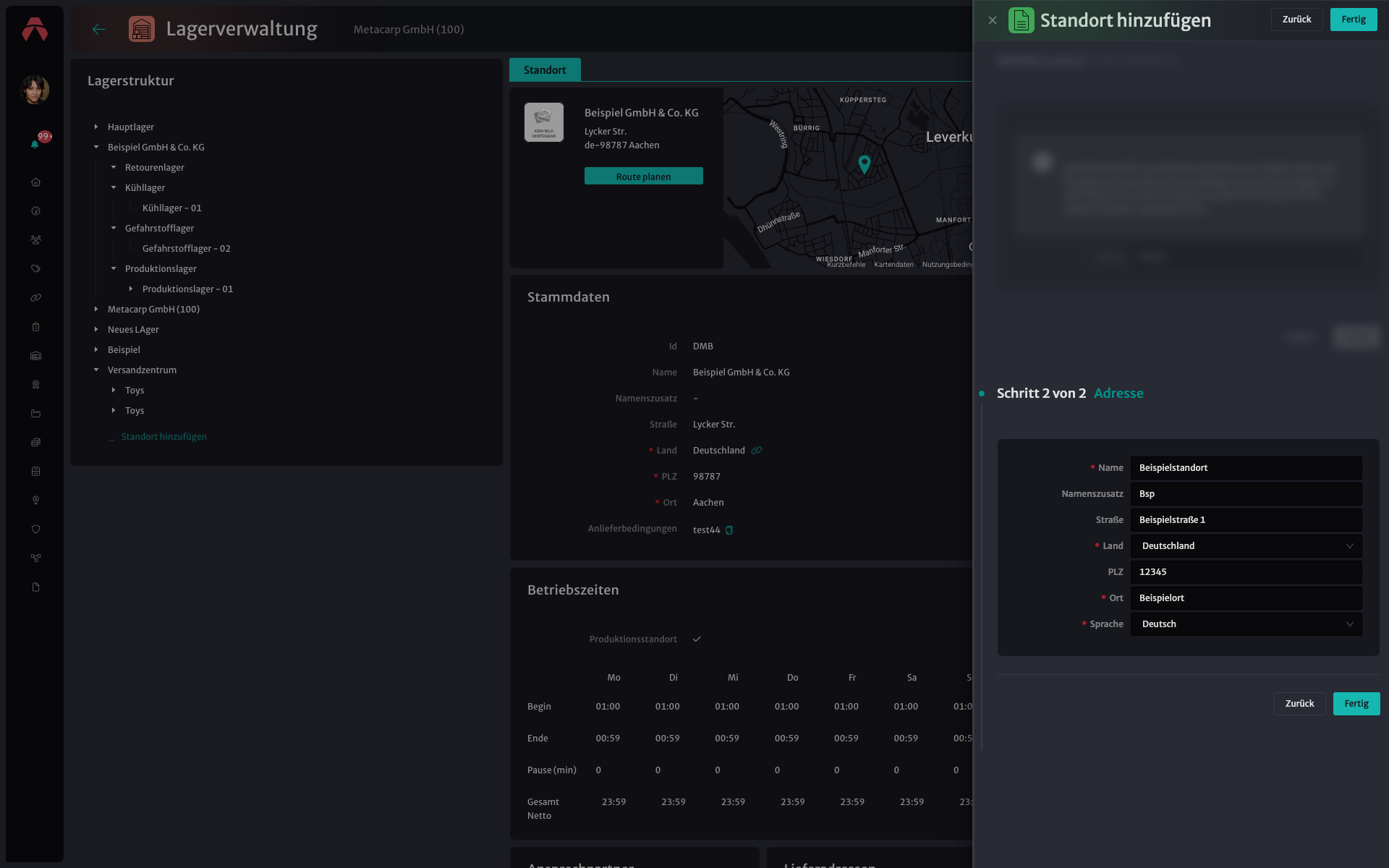Open the coins stack icon in sidebar
The image size is (1389, 868).
35,443
